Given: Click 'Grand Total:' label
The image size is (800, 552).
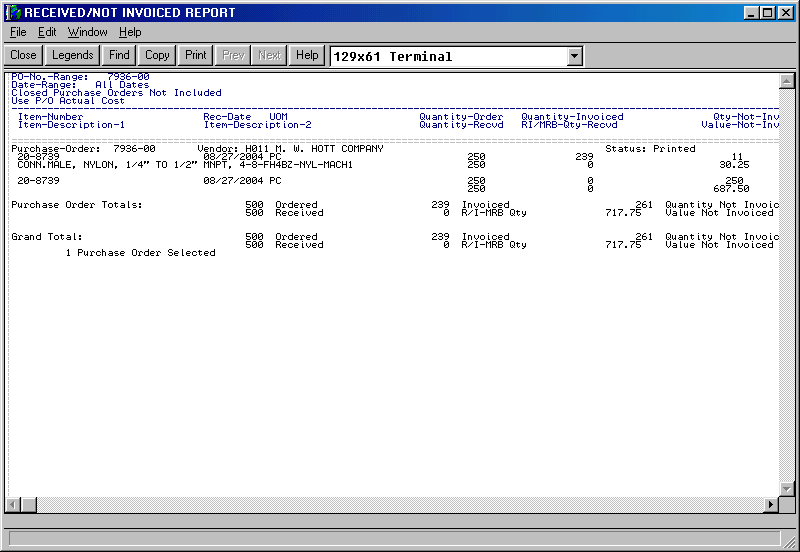Looking at the screenshot, I should pyautogui.click(x=47, y=237).
